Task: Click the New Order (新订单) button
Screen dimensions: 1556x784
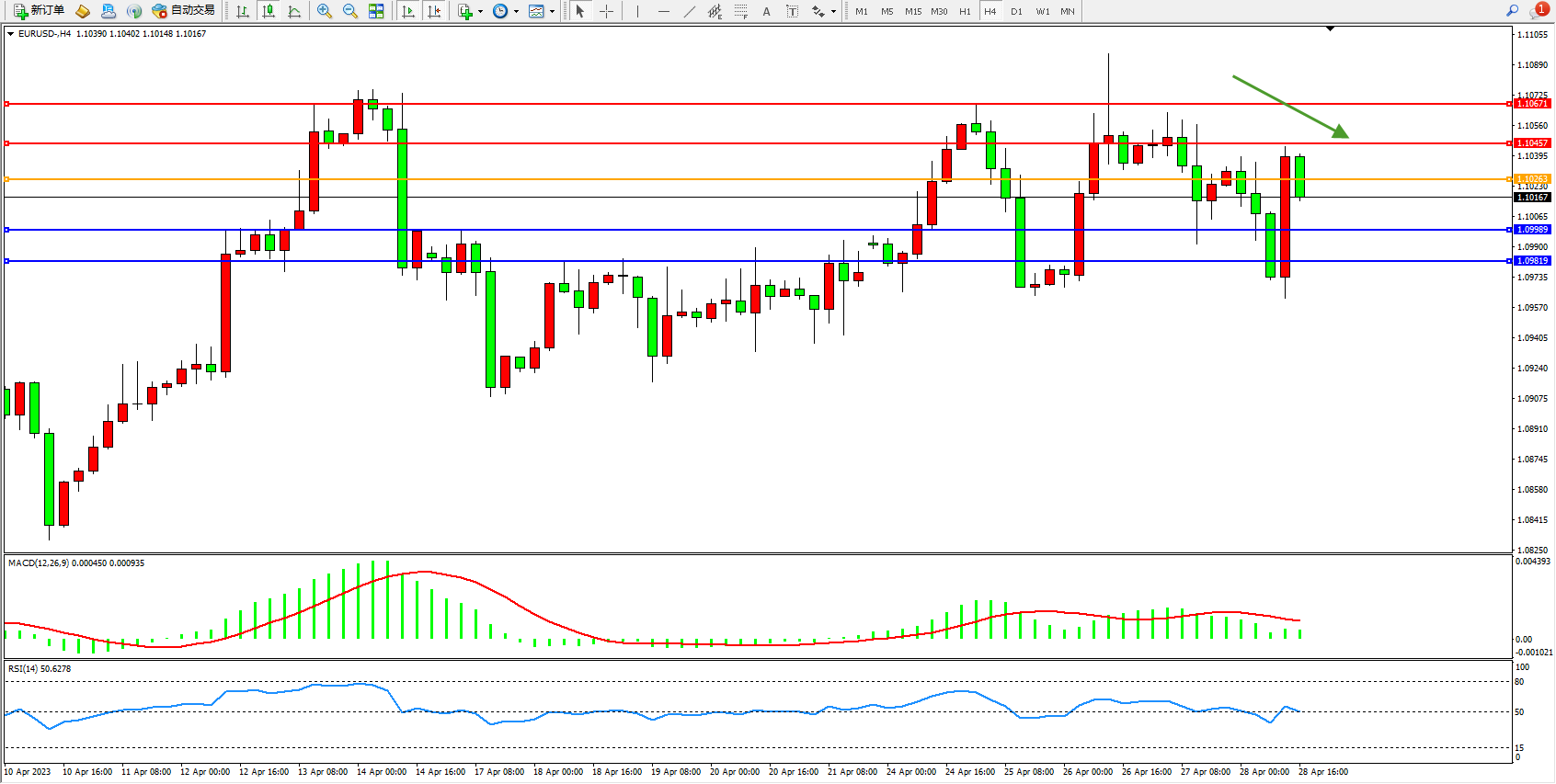Action: pos(39,11)
